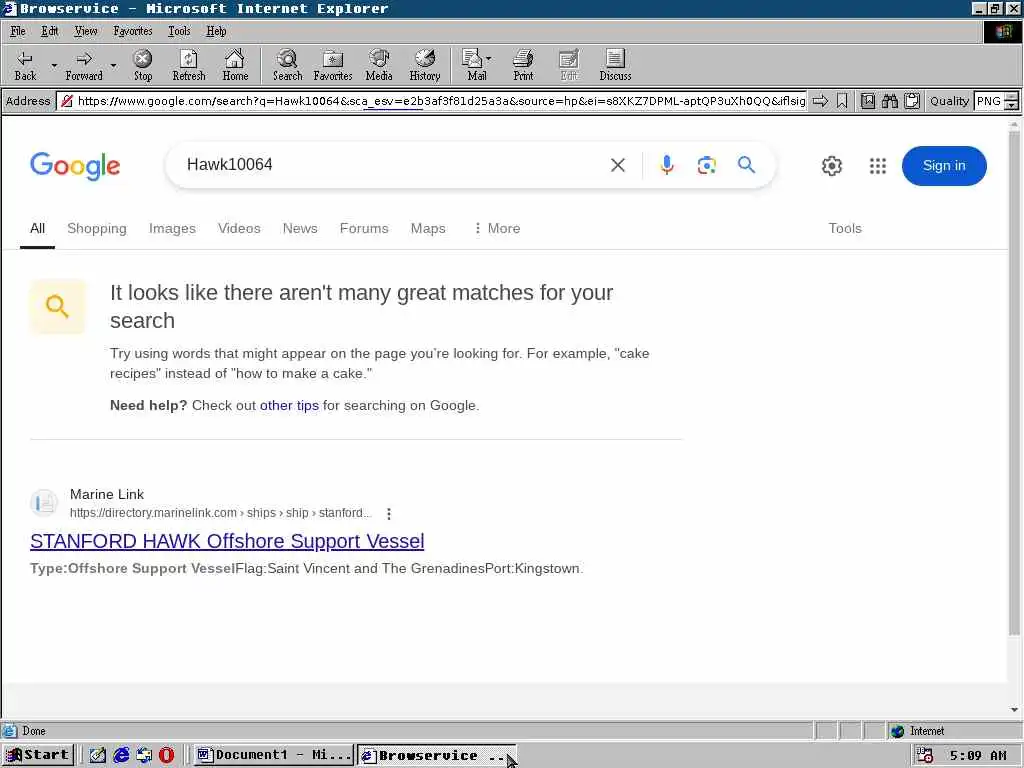This screenshot has width=1024, height=768.
Task: Reload the page using Refresh
Action: 189,65
